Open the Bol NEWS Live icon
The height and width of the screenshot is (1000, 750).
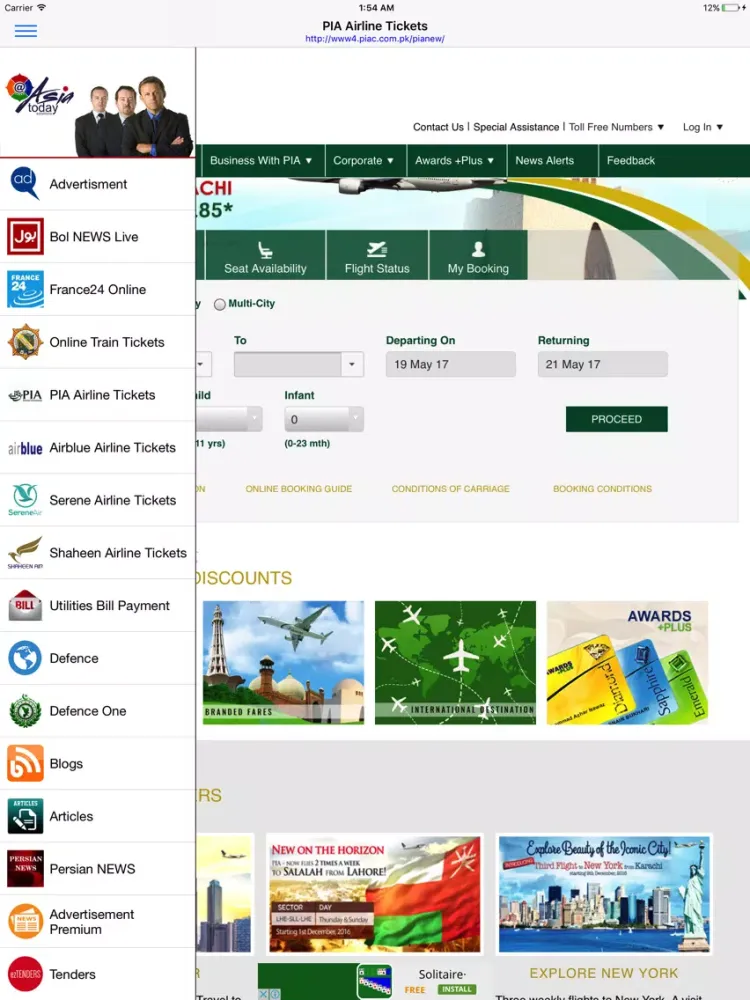[26, 237]
